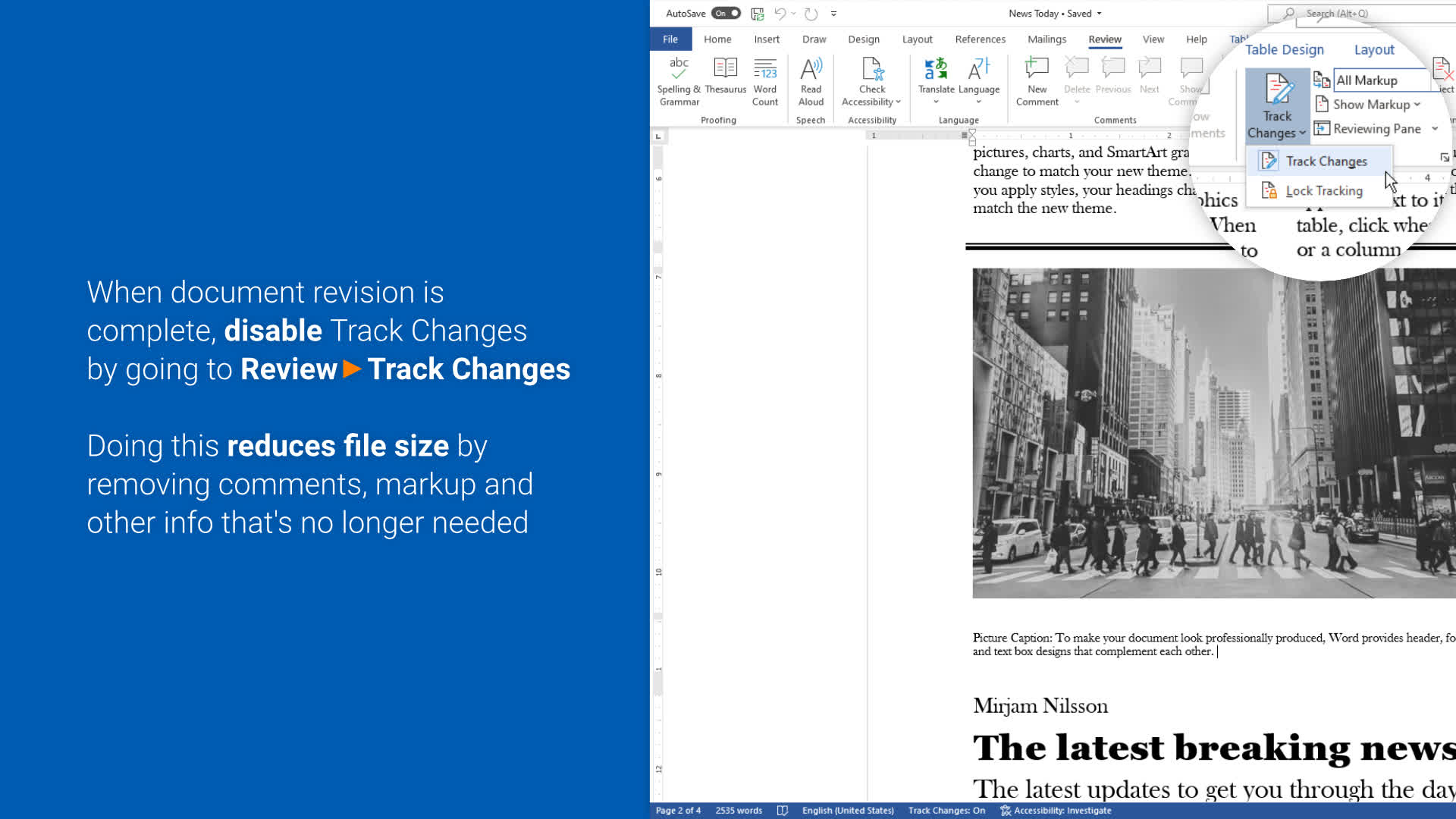Start Read Aloud speech

coord(811,70)
